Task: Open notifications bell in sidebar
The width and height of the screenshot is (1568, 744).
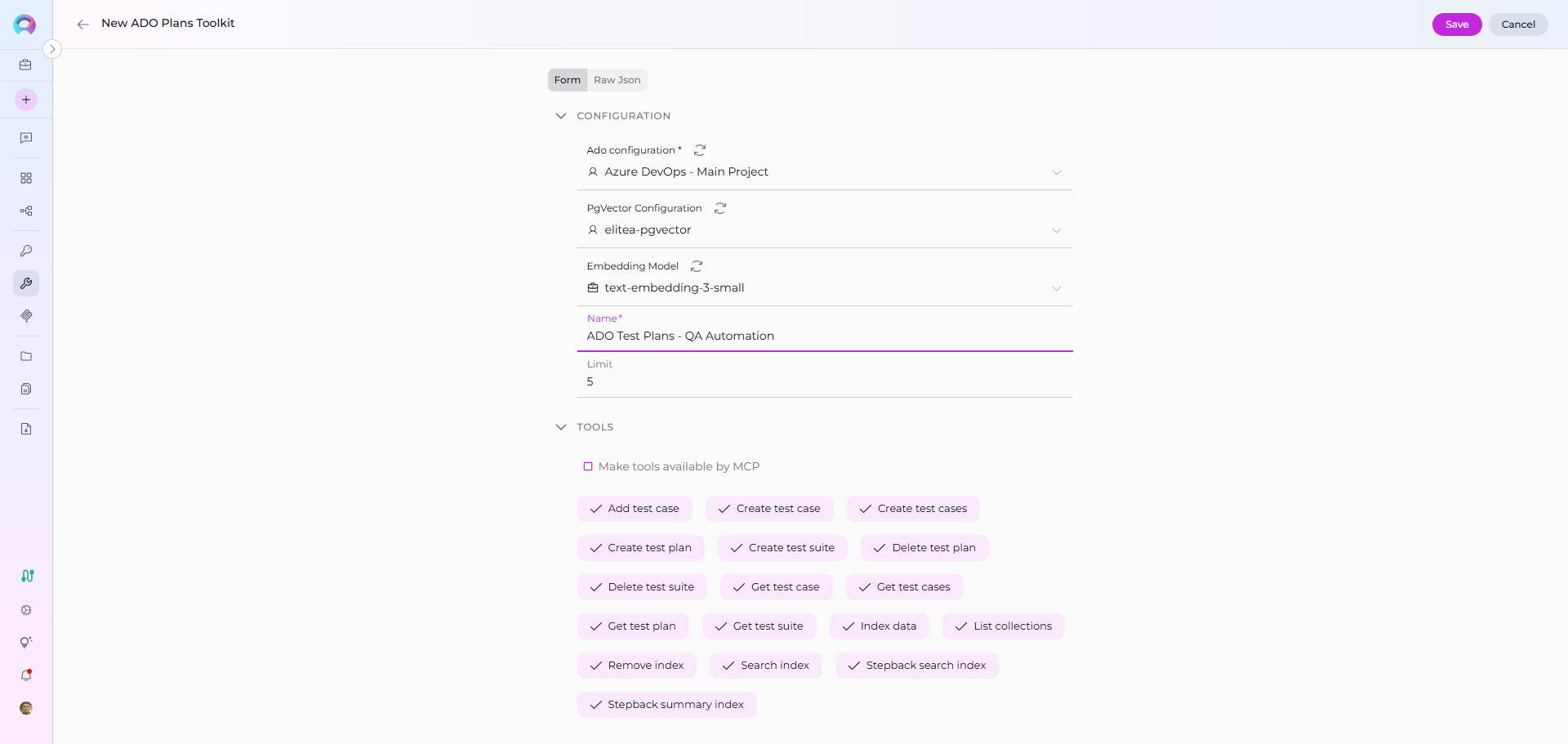Action: [26, 675]
